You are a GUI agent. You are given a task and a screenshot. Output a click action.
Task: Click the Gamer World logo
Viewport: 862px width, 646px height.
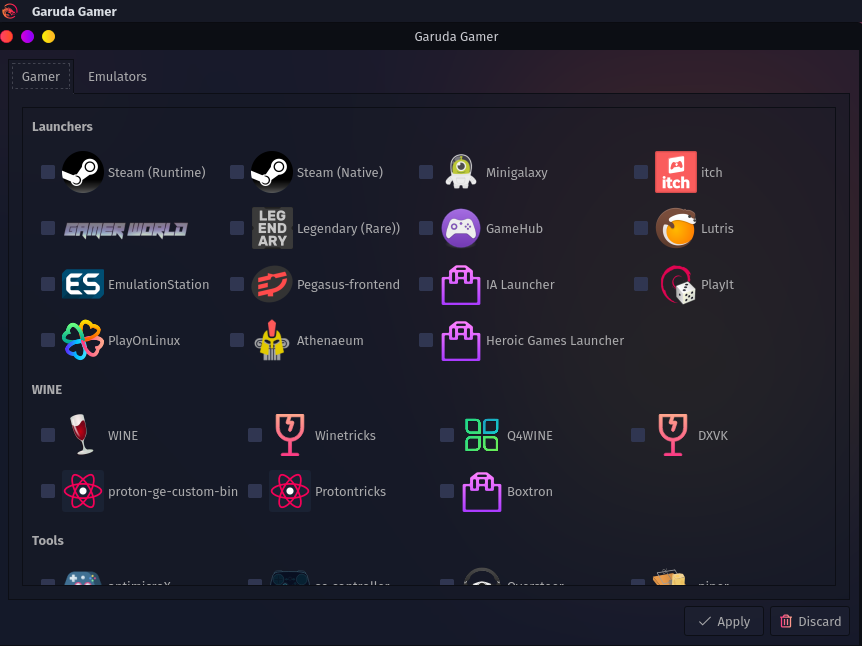126,229
